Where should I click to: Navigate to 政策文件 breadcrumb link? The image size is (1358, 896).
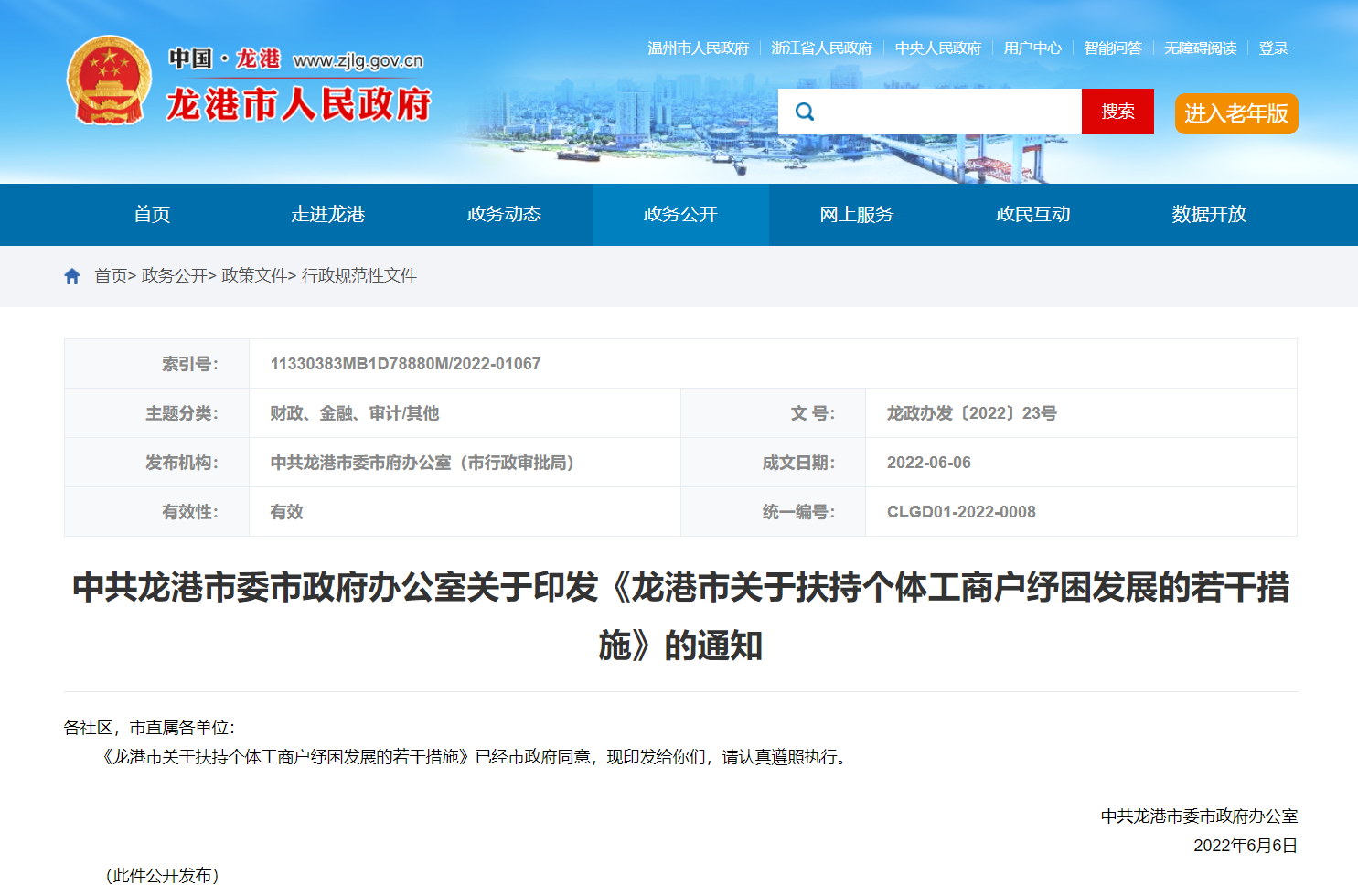pos(254,276)
